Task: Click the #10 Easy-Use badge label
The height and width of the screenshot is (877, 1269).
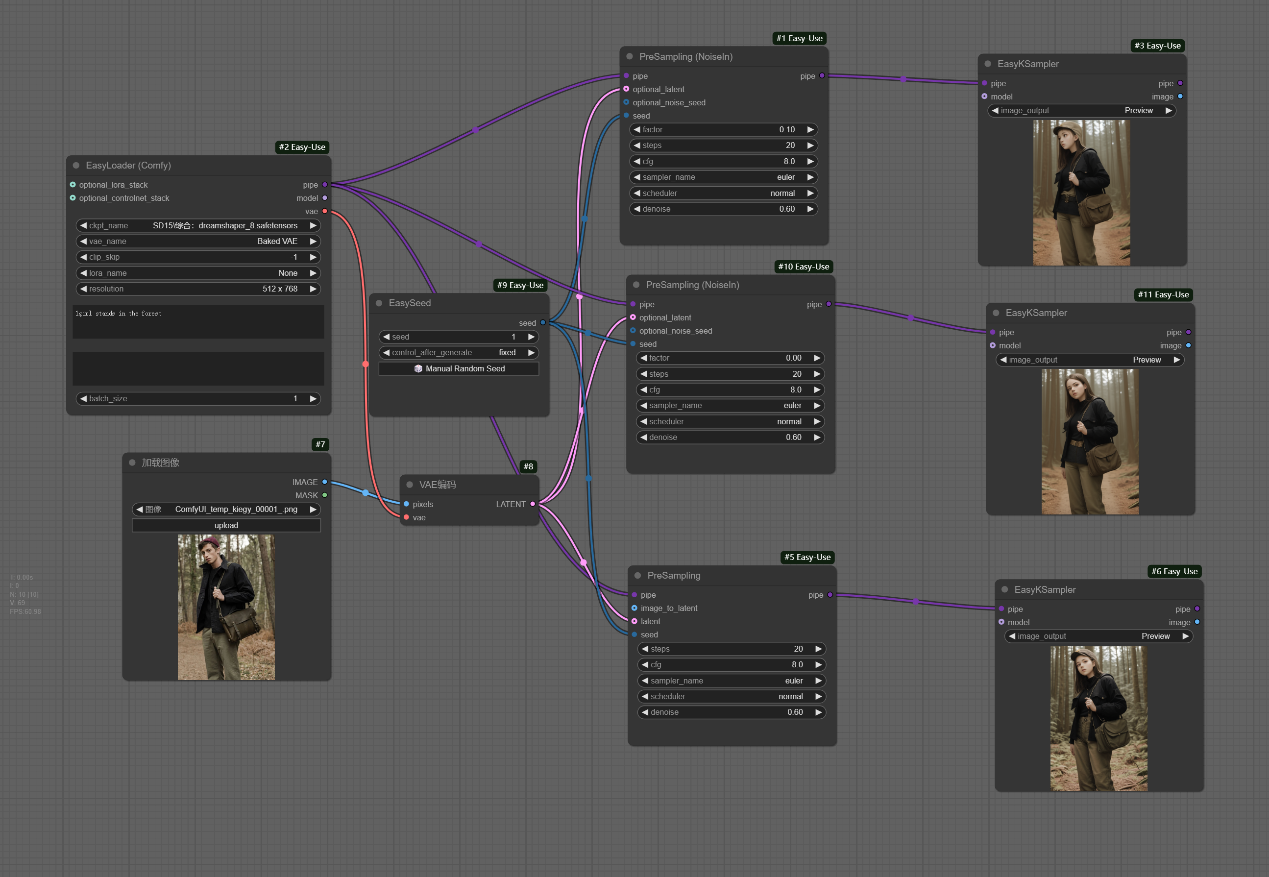Action: click(x=804, y=267)
